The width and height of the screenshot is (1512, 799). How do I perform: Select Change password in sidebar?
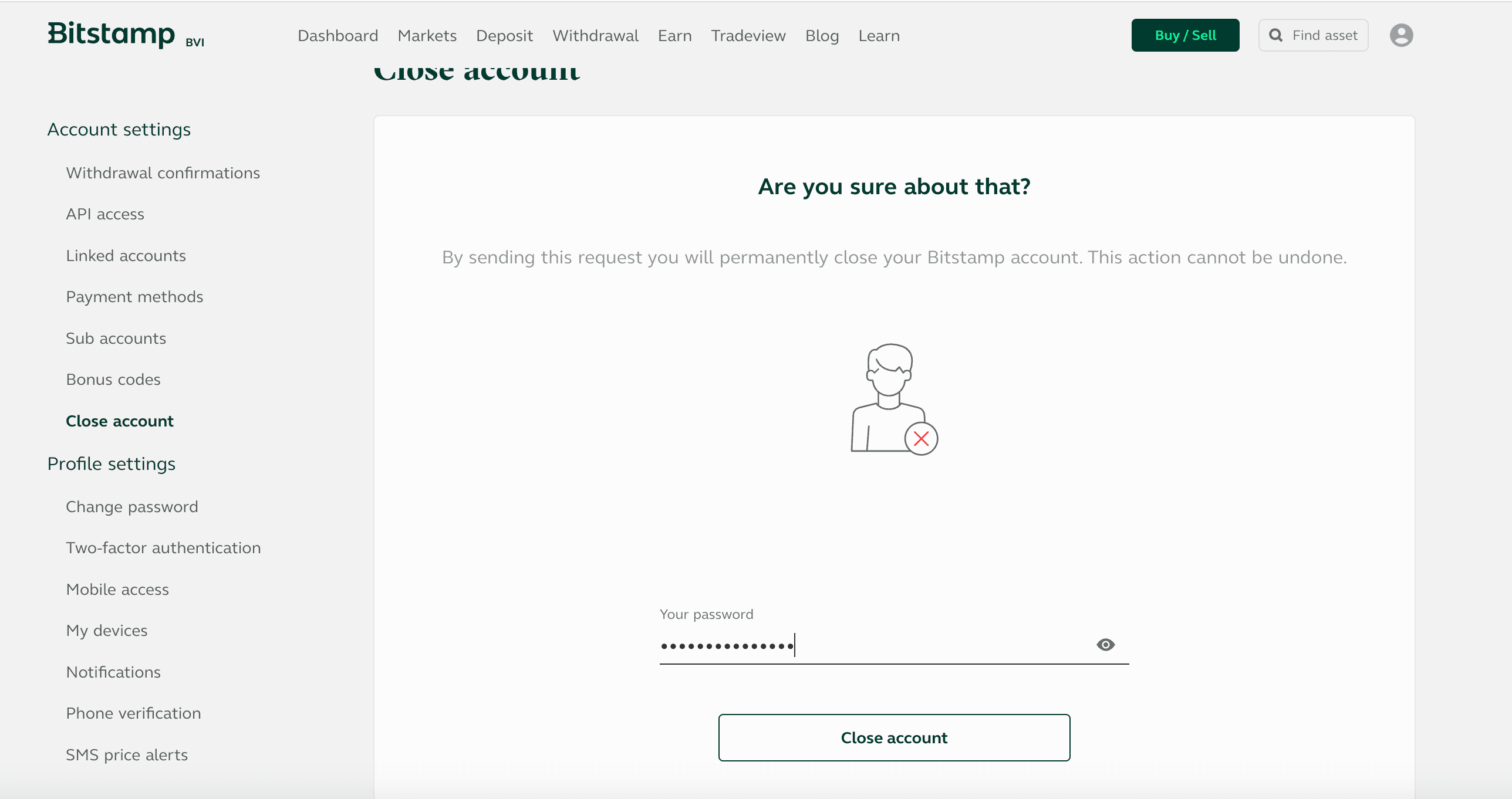[132, 507]
